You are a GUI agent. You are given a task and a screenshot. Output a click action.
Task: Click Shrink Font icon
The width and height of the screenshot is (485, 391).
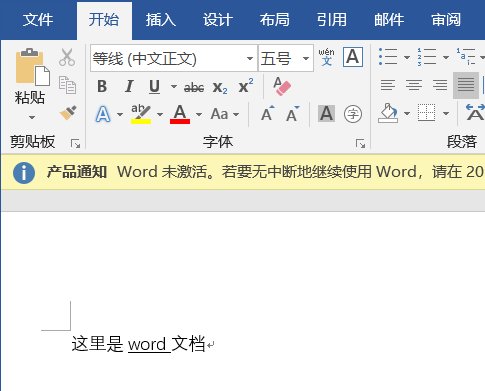[x=293, y=114]
